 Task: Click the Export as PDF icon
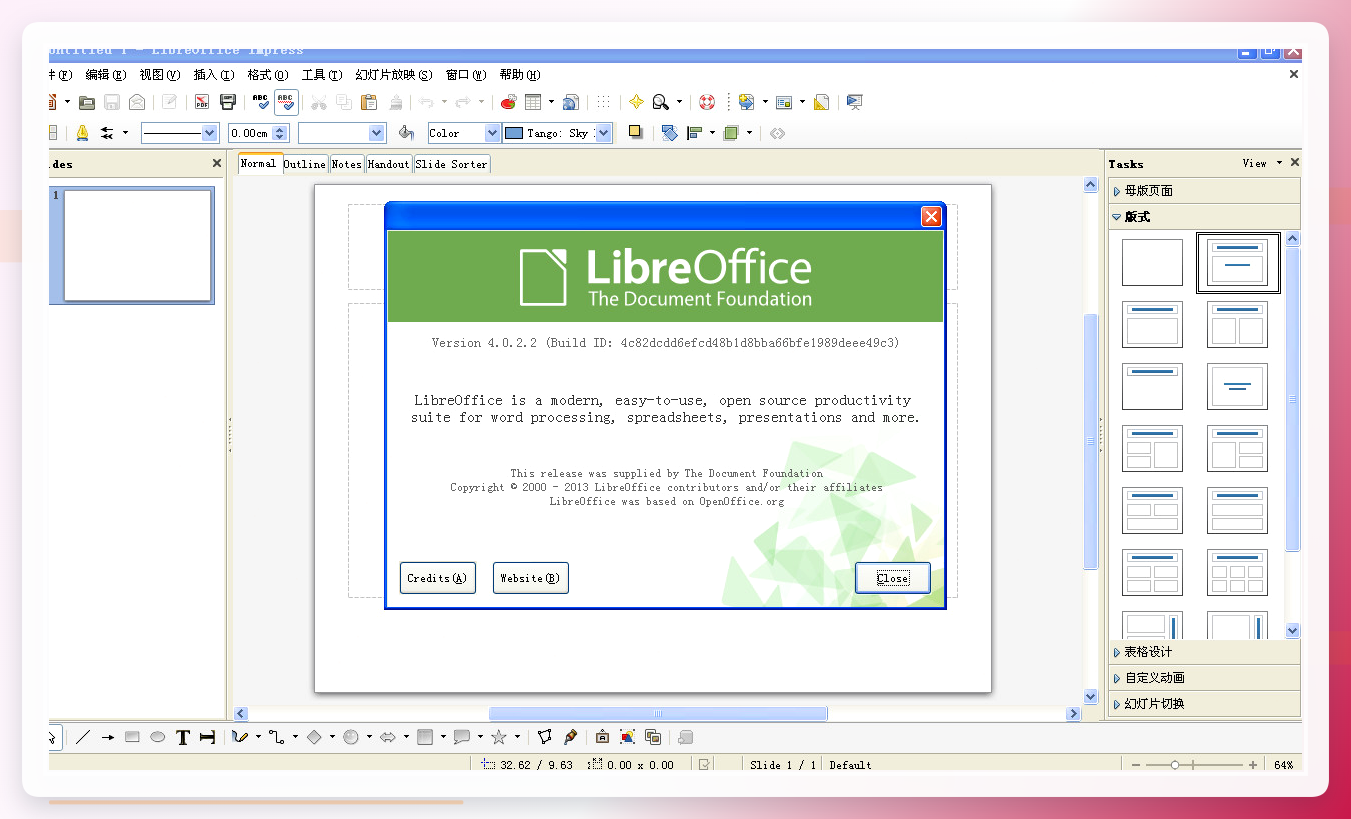click(202, 102)
